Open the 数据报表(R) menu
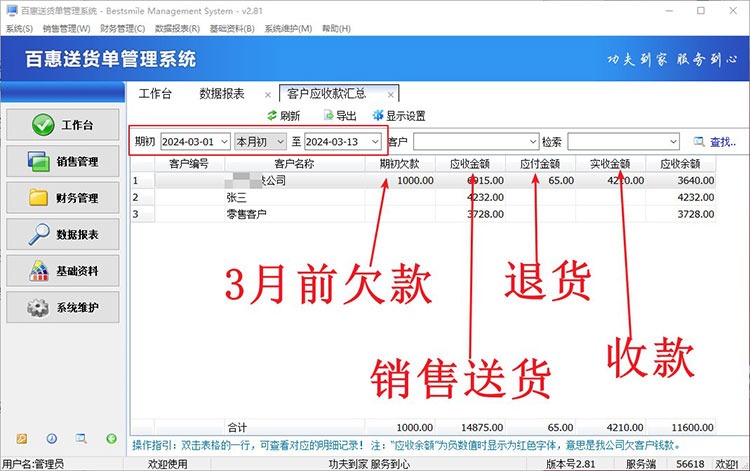Viewport: 750px width, 471px height. pyautogui.click(x=177, y=29)
